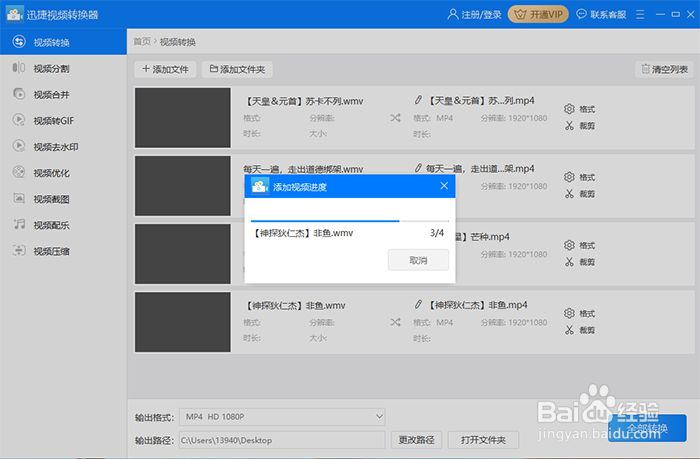This screenshot has width=700, height=459.
Task: Open 截剪 scissors for 苏卡不列 video
Action: (x=579, y=126)
